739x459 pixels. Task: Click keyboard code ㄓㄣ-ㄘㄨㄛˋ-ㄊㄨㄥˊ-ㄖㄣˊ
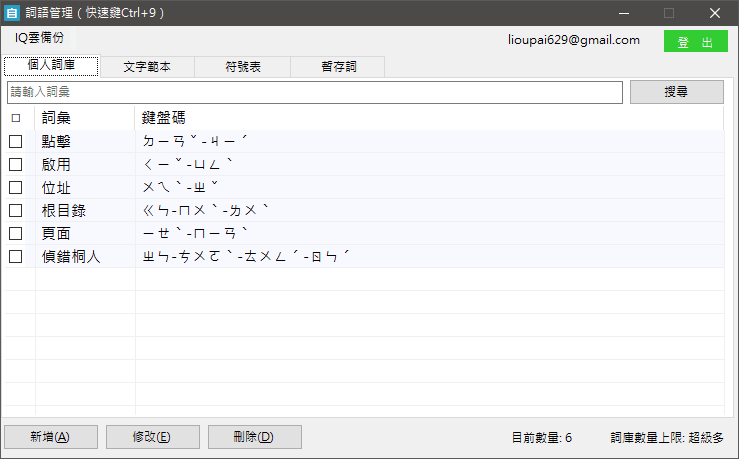tap(246, 256)
